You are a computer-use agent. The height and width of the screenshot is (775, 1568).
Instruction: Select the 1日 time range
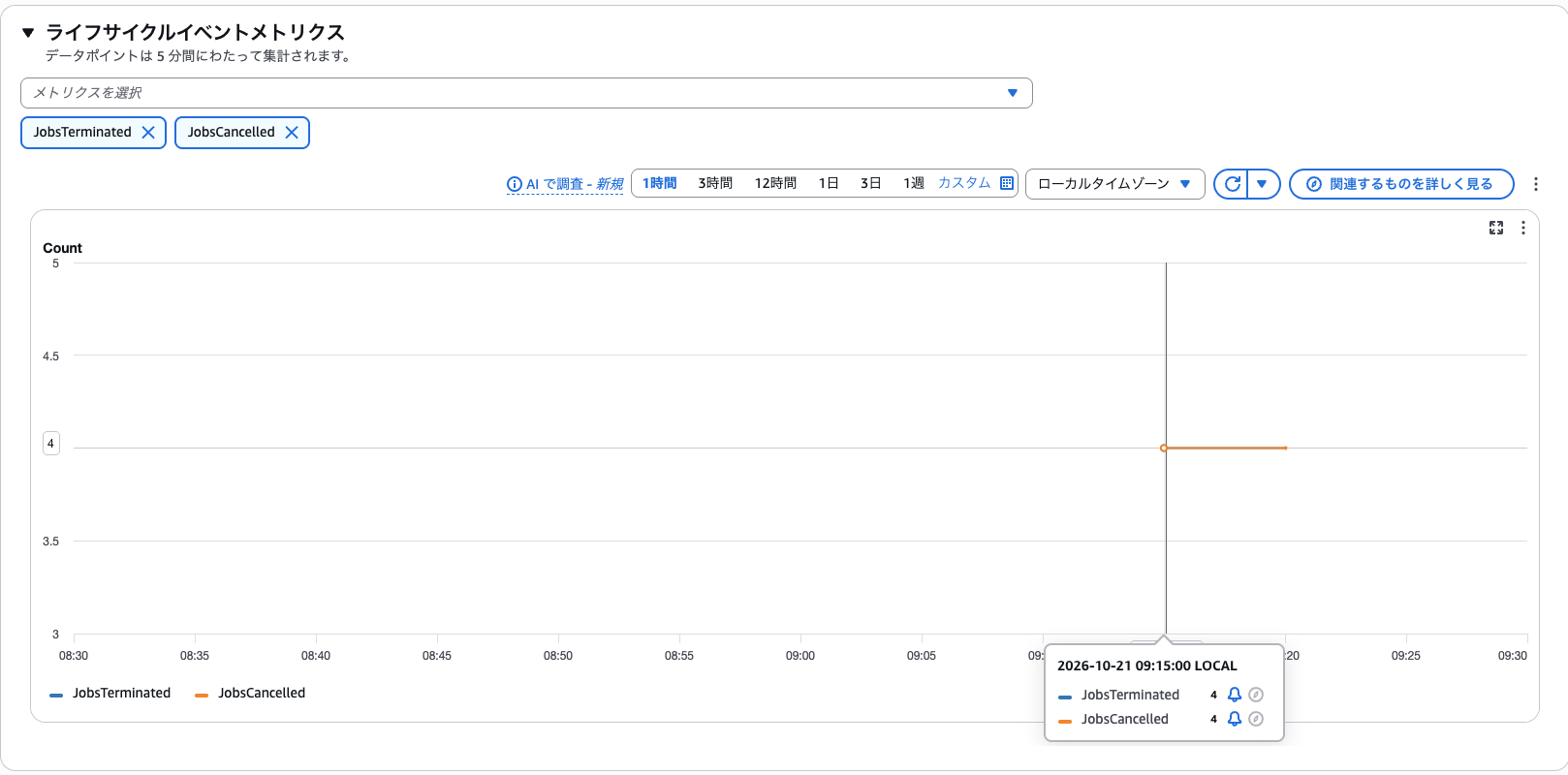coord(829,183)
